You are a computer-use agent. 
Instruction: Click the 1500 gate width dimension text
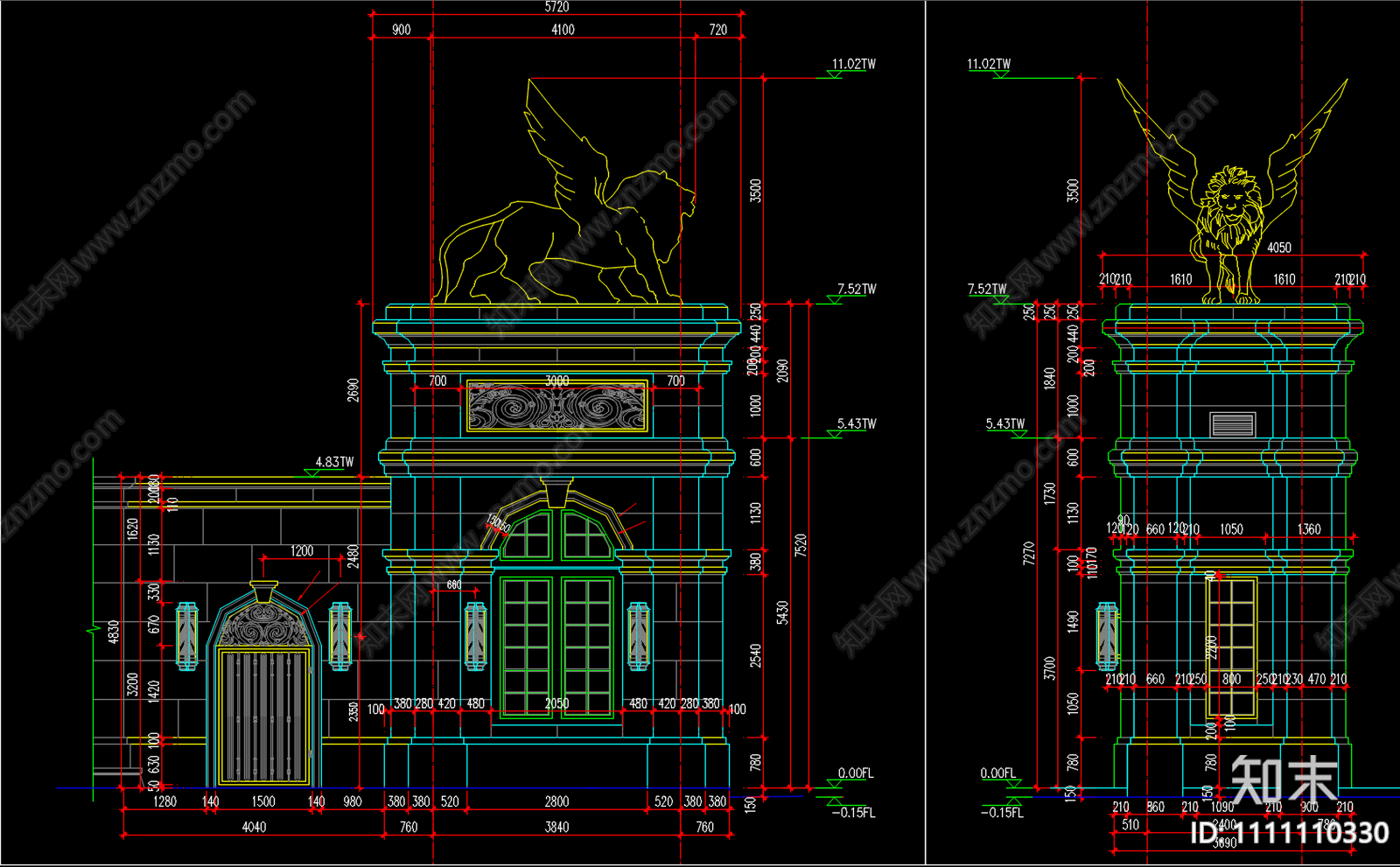[x=262, y=801]
